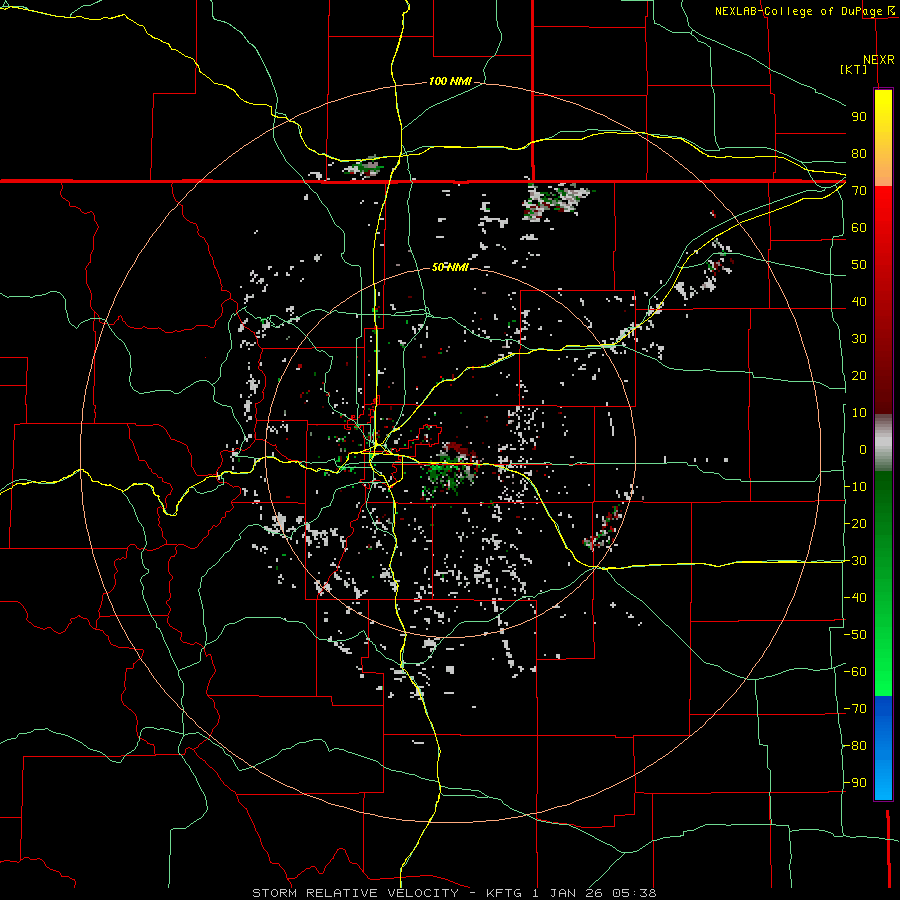
Task: Click the positive 30 velocity scale label
Action: pos(859,339)
